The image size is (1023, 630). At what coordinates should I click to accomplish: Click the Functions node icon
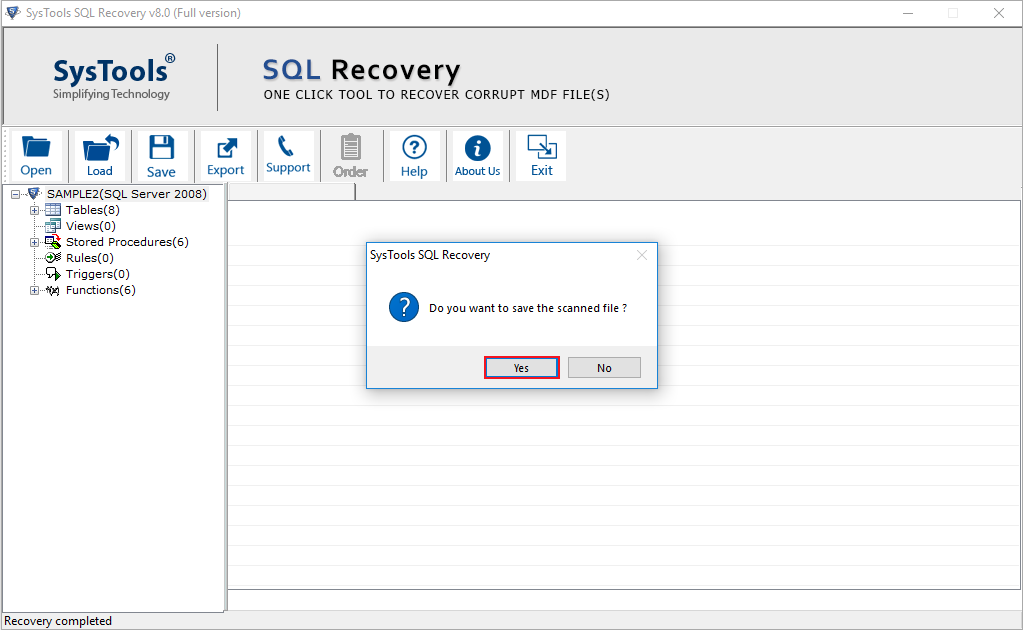[x=53, y=290]
